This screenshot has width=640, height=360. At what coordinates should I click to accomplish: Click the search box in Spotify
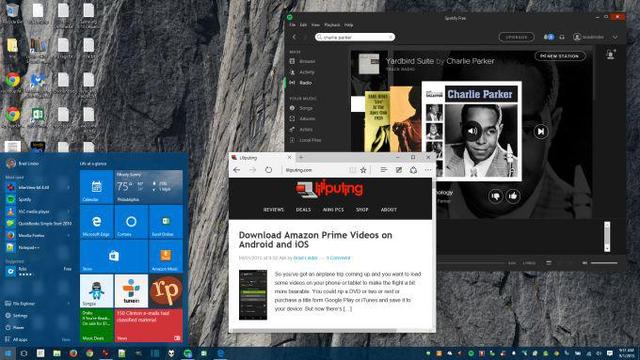355,37
